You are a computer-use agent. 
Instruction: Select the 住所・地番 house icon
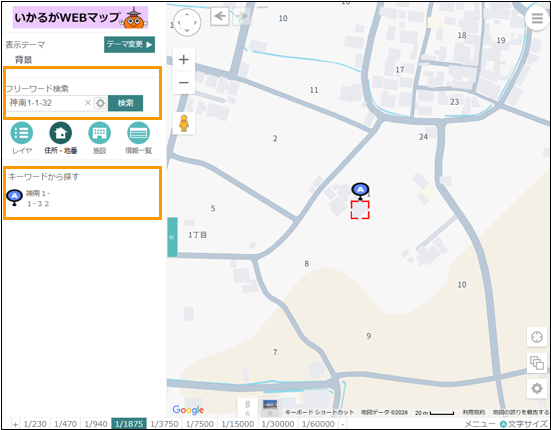click(61, 133)
